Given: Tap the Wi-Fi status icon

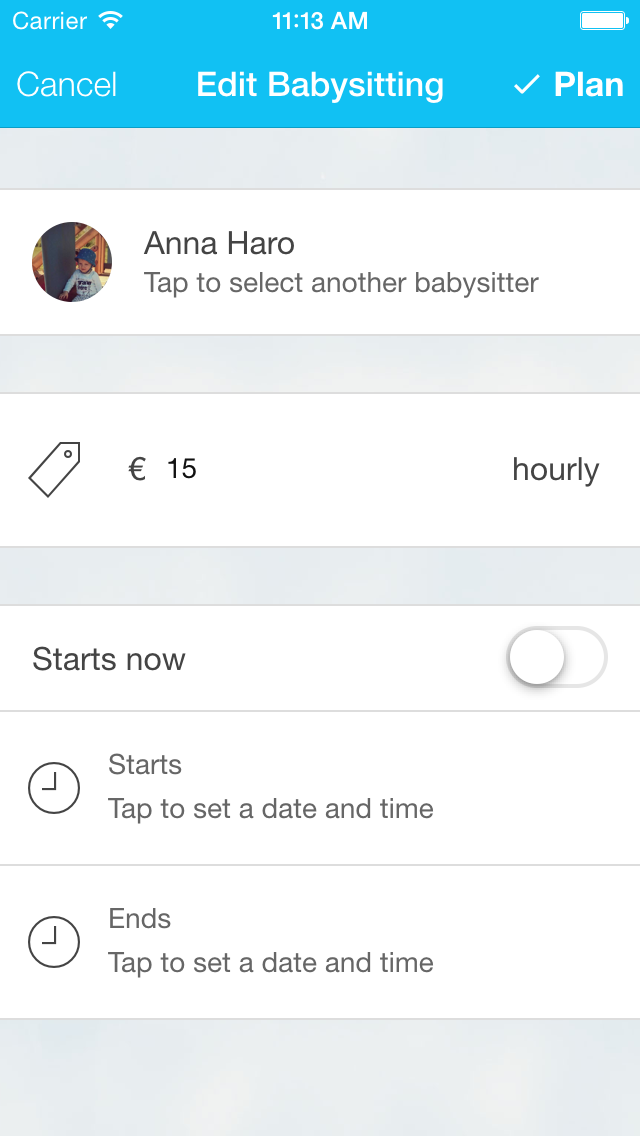Looking at the screenshot, I should tap(110, 20).
